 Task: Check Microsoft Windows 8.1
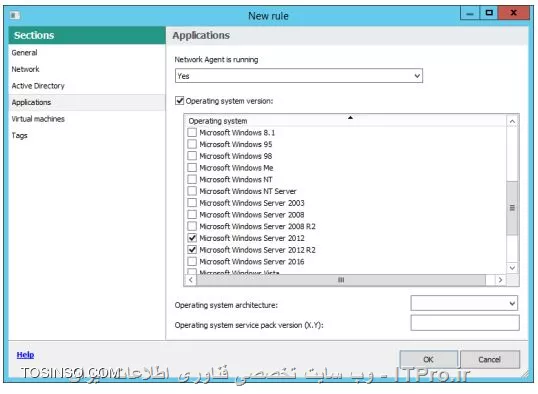point(192,132)
